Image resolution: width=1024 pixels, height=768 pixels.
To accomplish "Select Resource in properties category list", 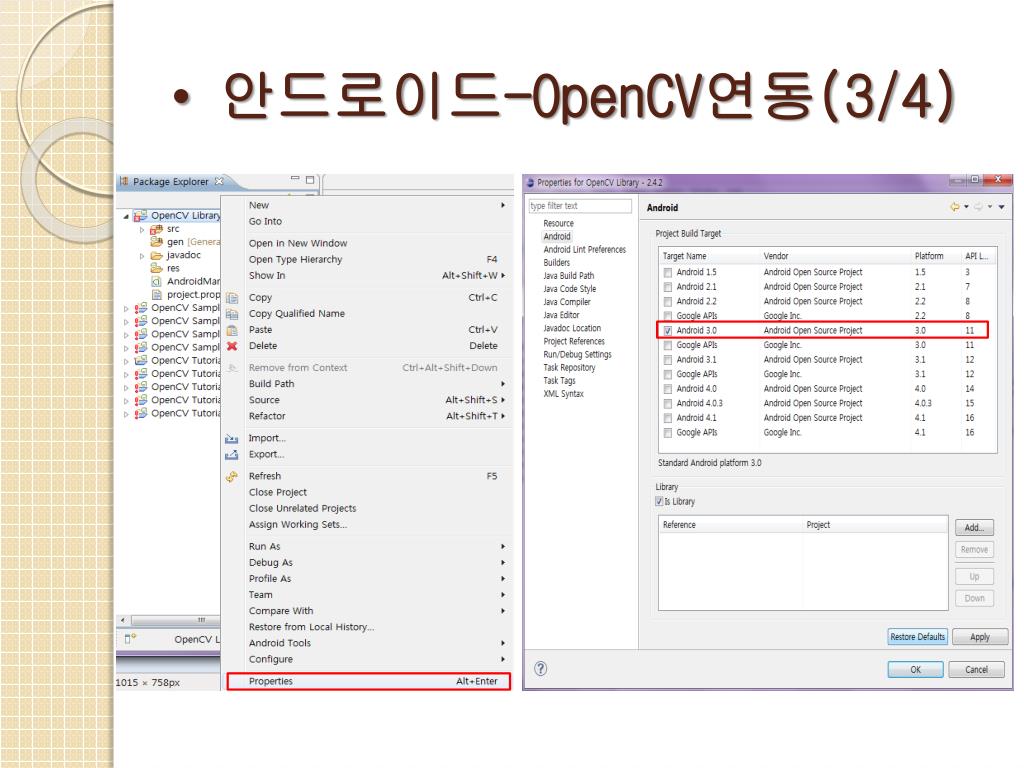I will [x=558, y=223].
